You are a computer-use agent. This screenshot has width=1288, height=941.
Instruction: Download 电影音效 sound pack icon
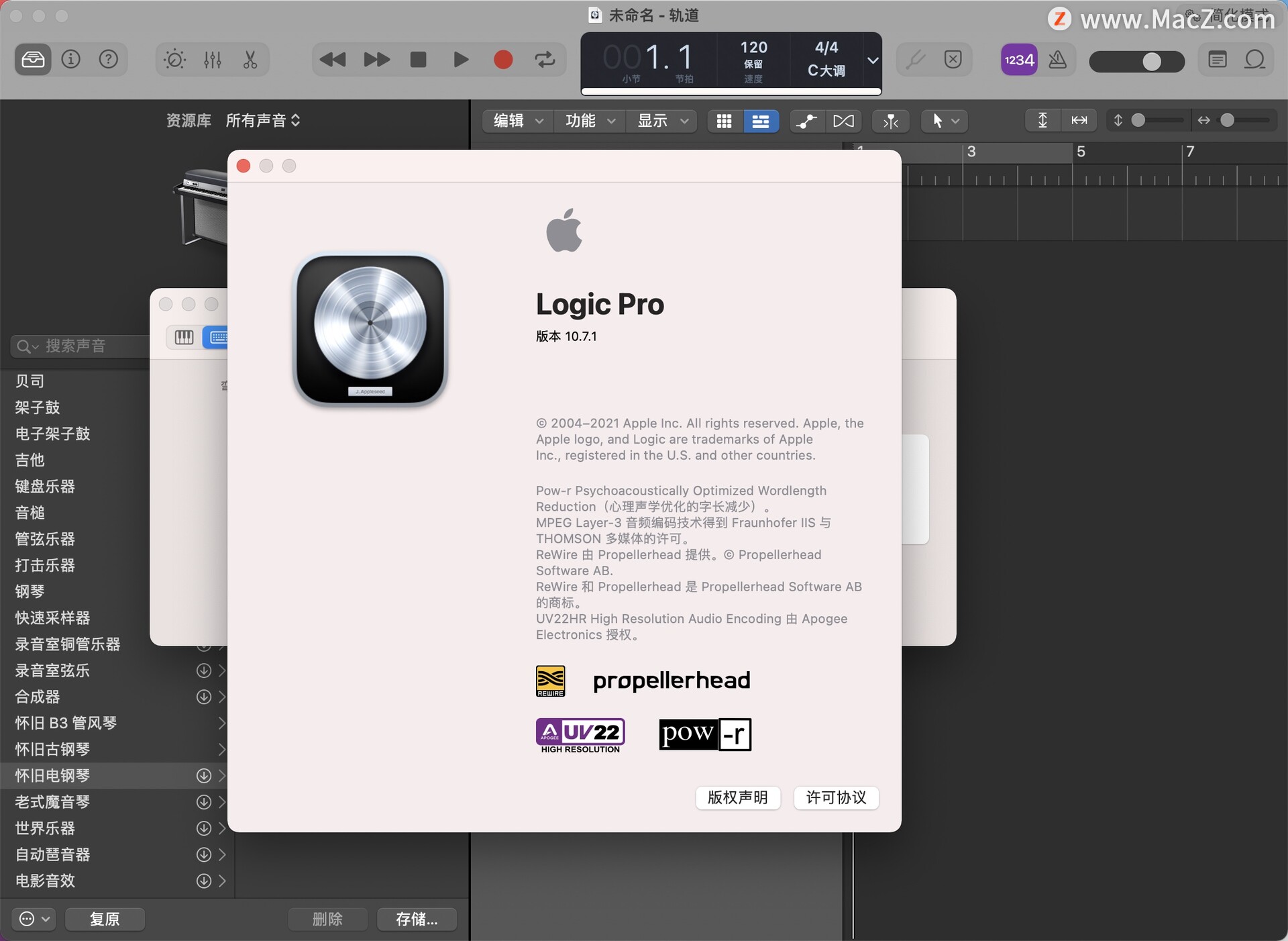(x=204, y=881)
